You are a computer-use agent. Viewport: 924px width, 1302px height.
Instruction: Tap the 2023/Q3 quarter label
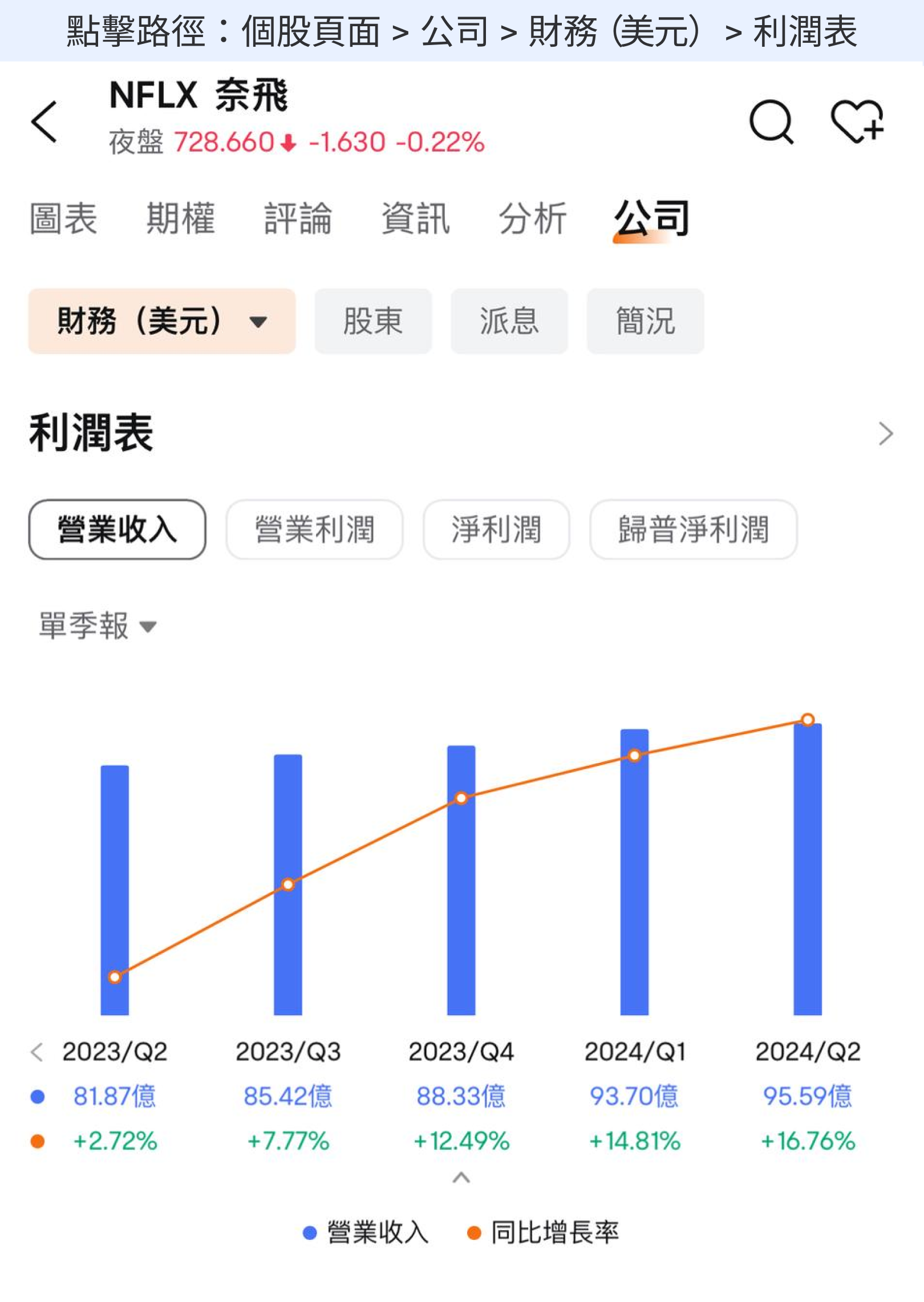(x=288, y=1052)
